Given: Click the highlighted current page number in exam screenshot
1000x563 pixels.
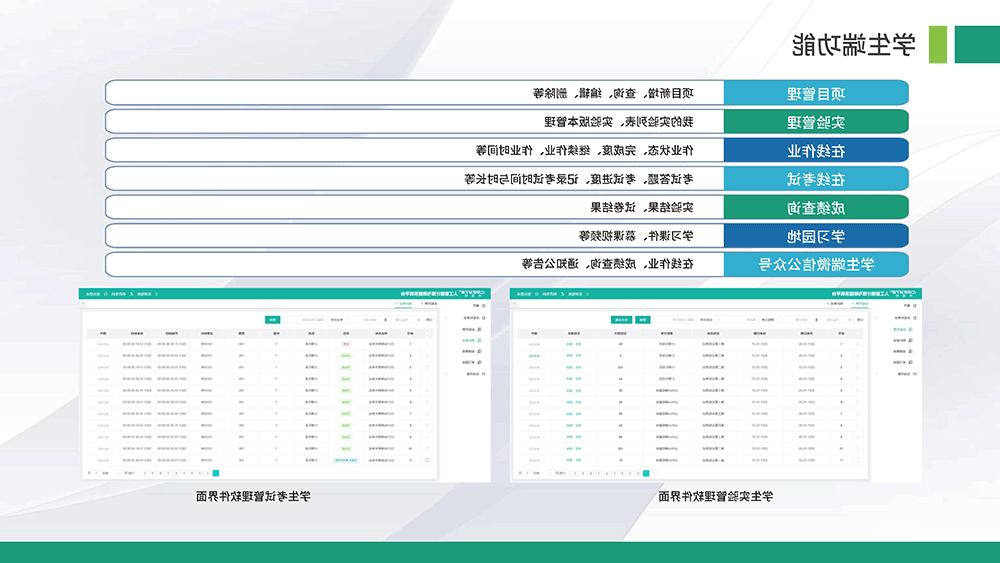Looking at the screenshot, I should (x=216, y=473).
